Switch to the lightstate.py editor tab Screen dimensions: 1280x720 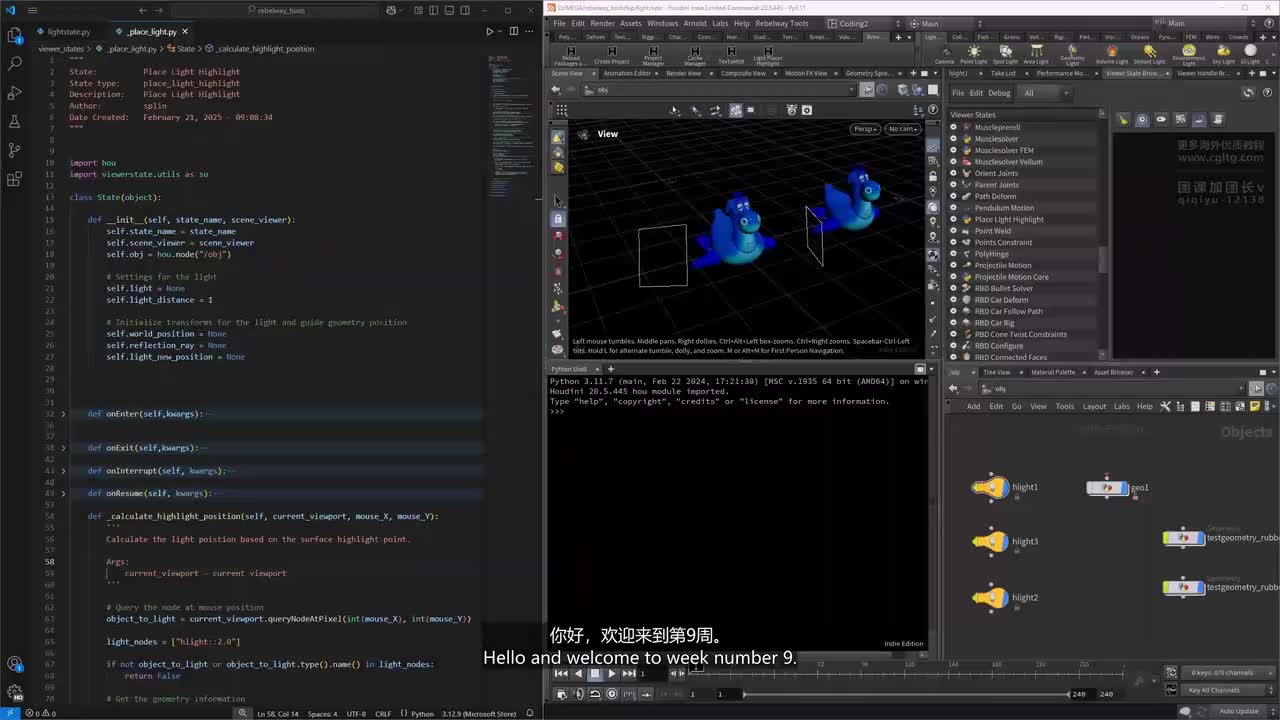[69, 32]
